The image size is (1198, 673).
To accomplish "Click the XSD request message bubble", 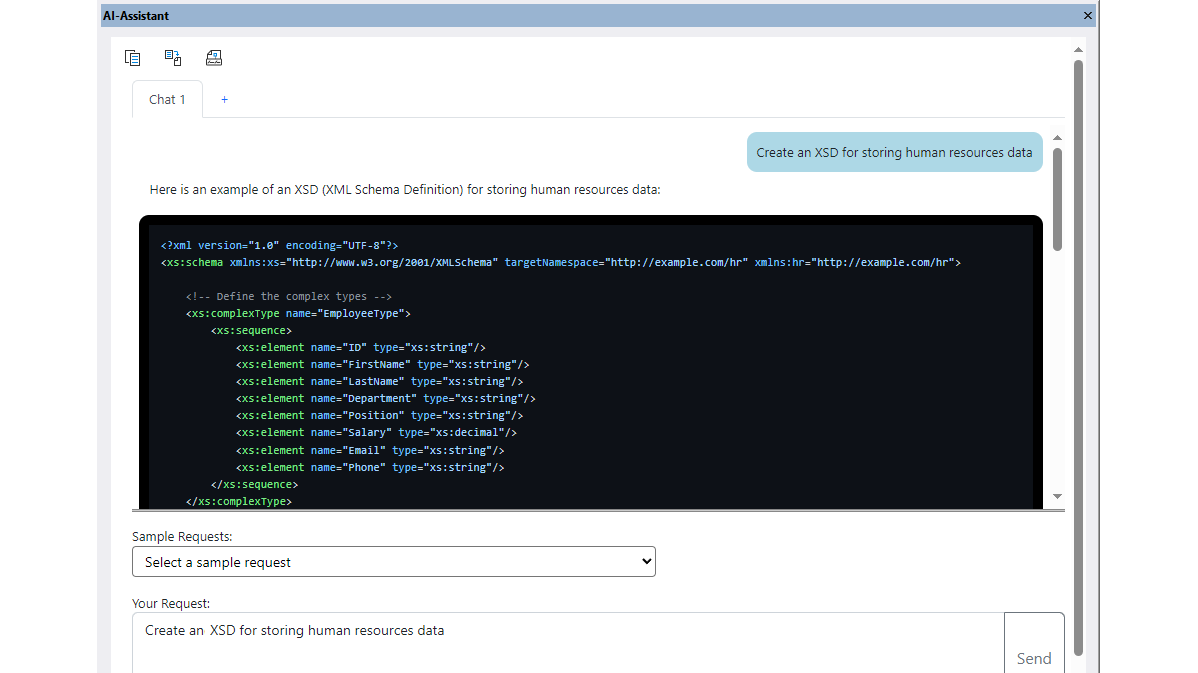I will click(894, 152).
